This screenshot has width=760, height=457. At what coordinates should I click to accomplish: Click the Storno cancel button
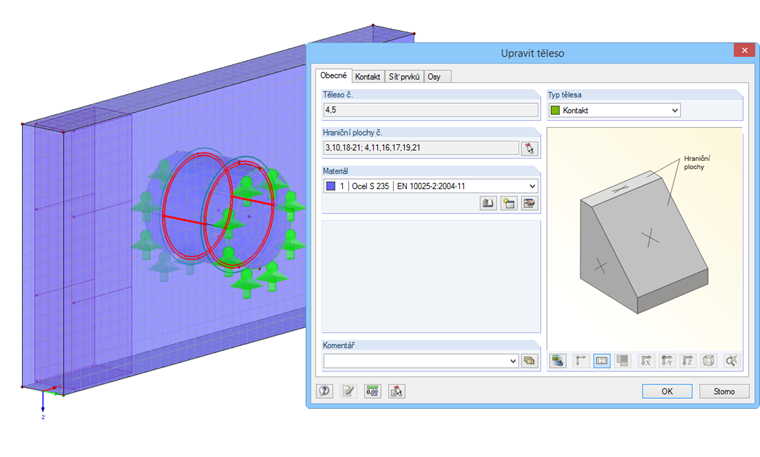[724, 391]
